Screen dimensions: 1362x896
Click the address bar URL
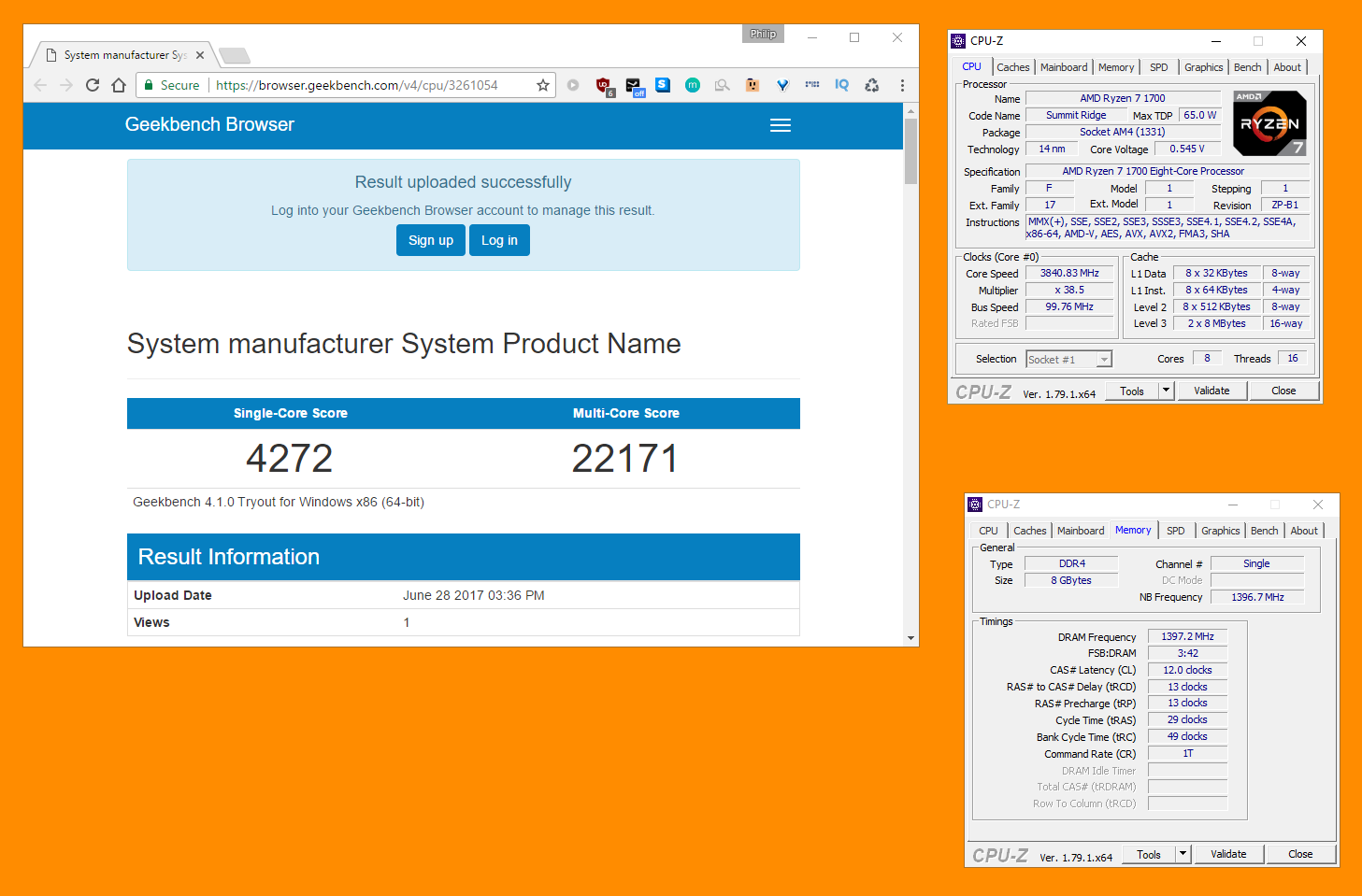coord(357,85)
